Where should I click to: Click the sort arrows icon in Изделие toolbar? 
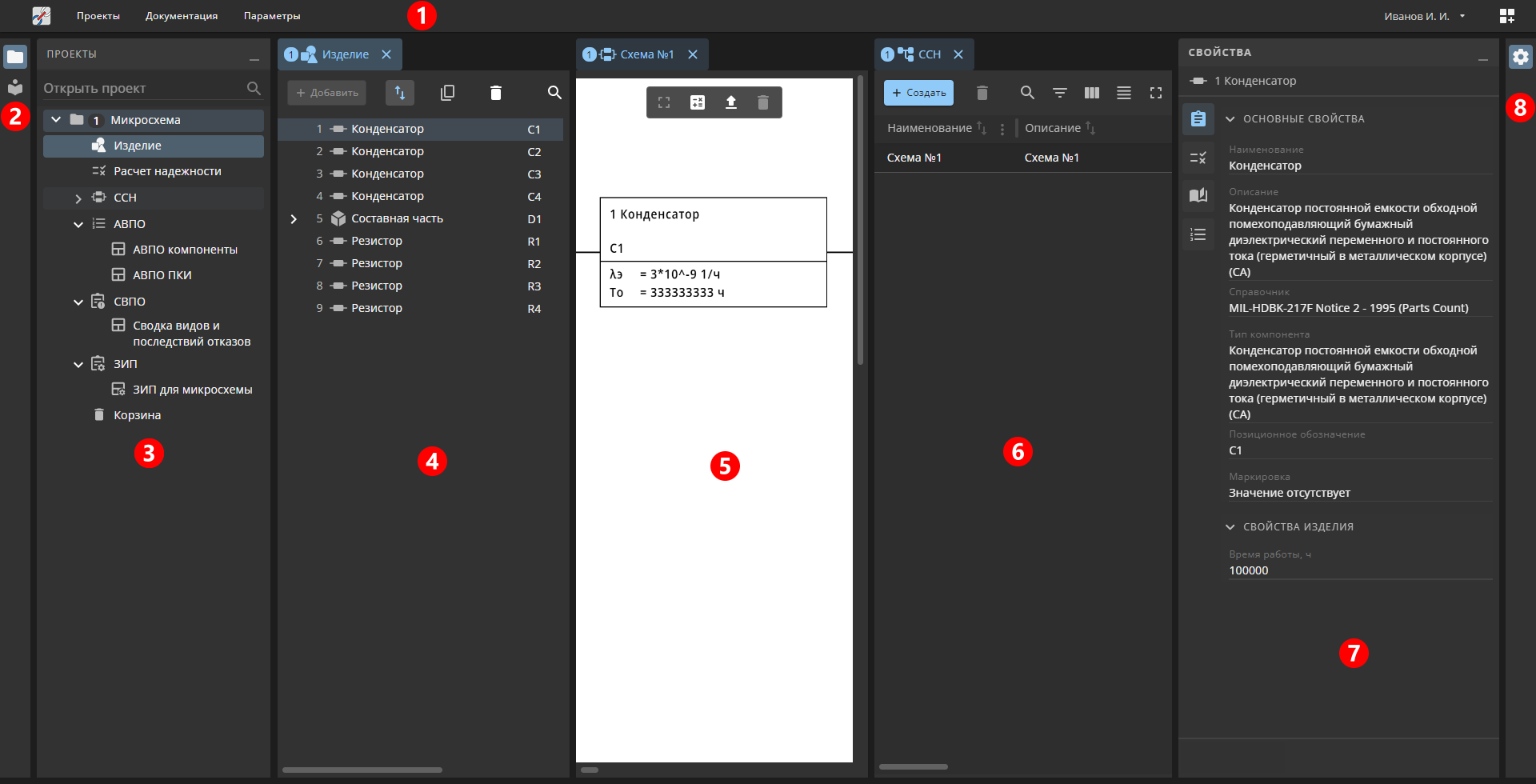pyautogui.click(x=400, y=93)
